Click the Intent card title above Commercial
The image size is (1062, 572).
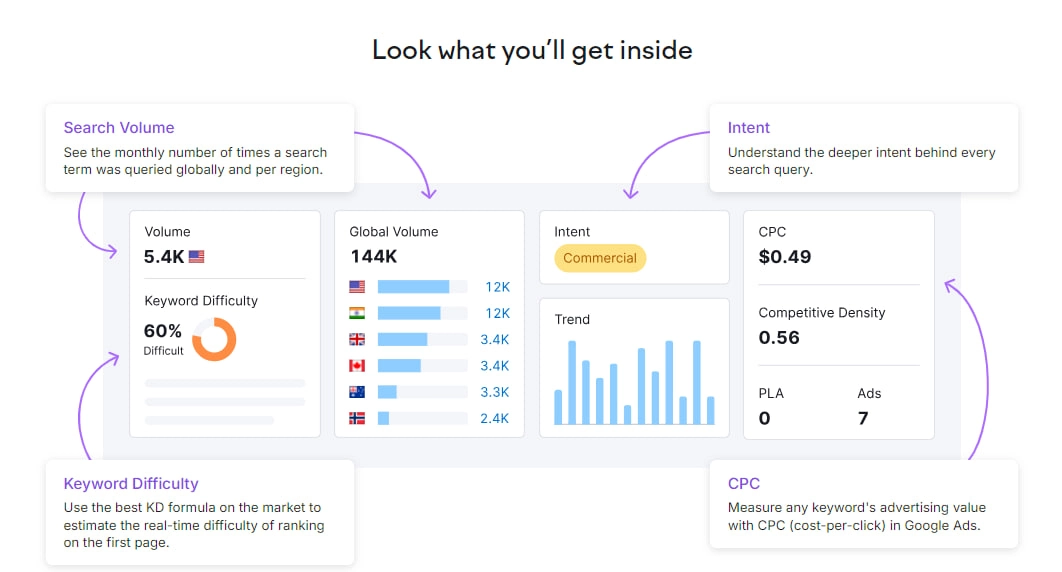[572, 232]
